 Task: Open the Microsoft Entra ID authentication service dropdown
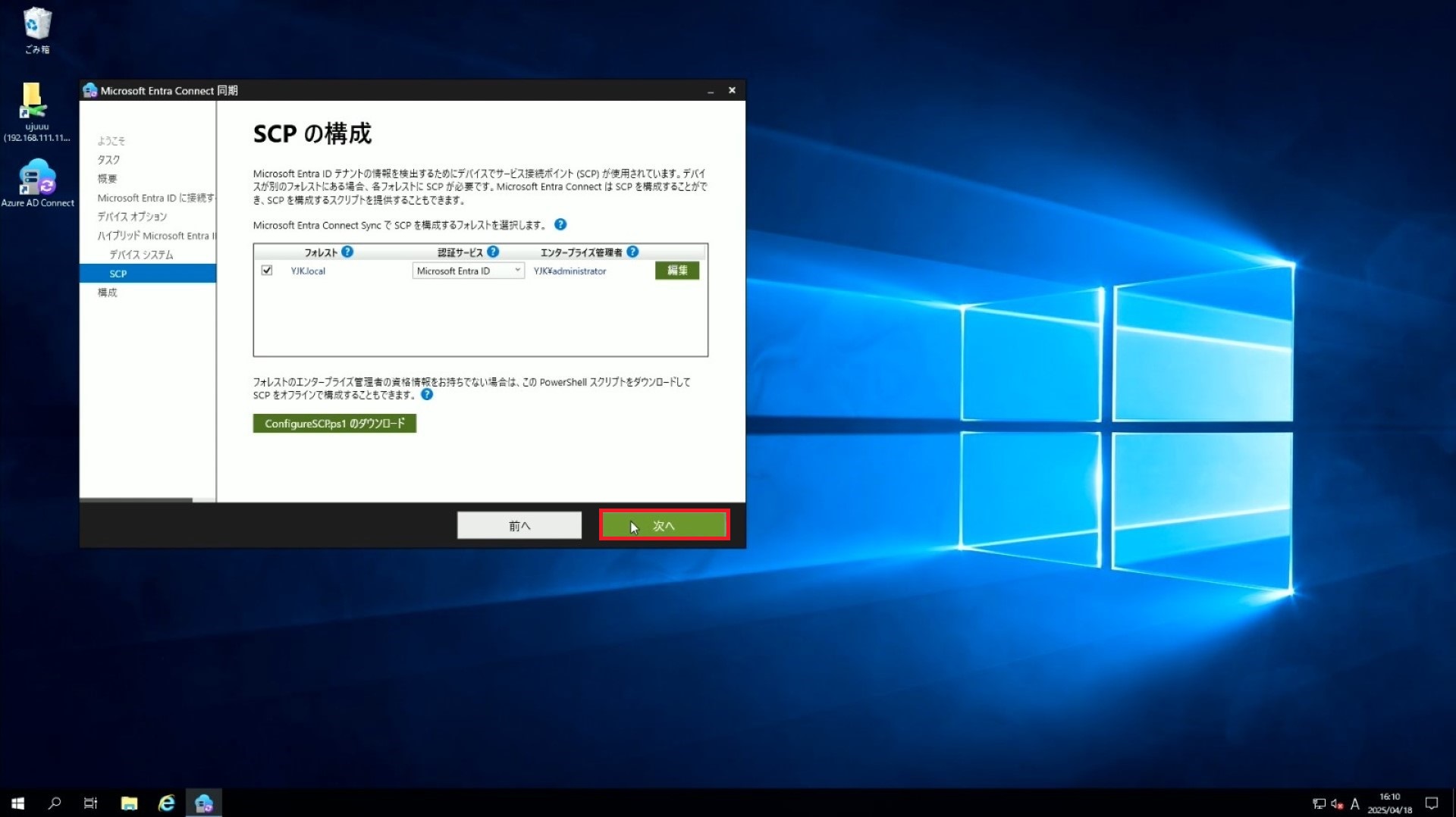[468, 271]
